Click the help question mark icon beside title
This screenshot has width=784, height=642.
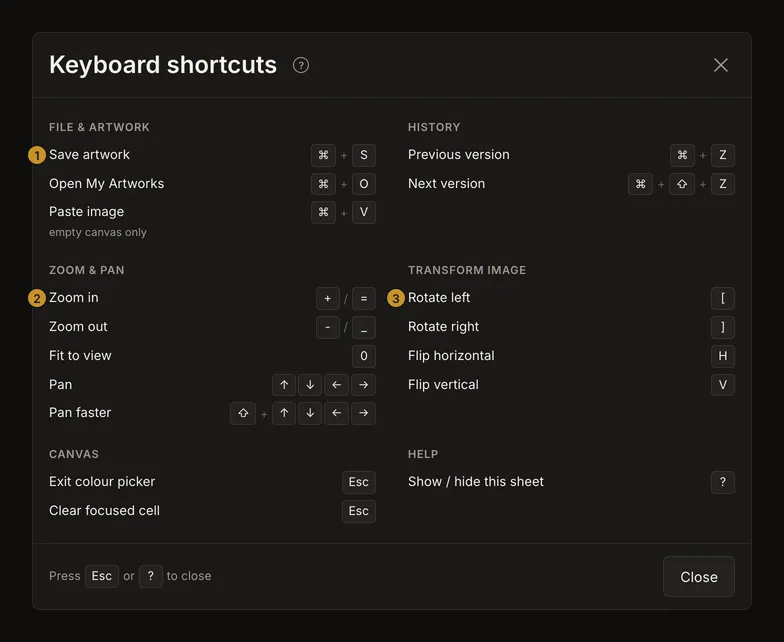point(300,65)
